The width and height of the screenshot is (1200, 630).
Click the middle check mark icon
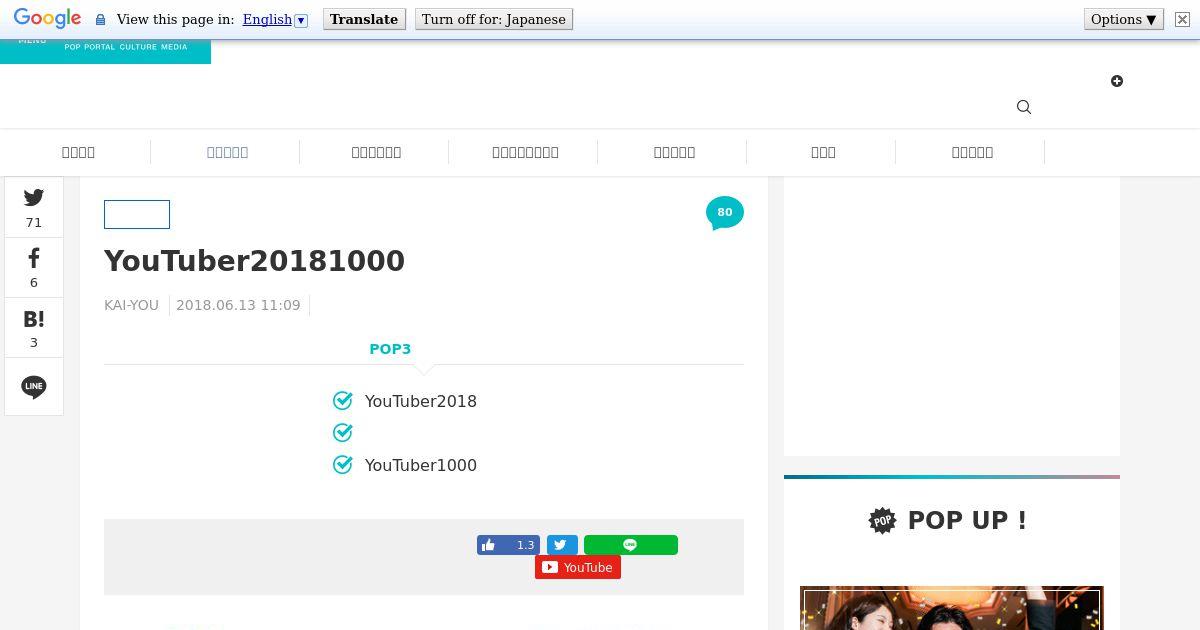pos(343,433)
